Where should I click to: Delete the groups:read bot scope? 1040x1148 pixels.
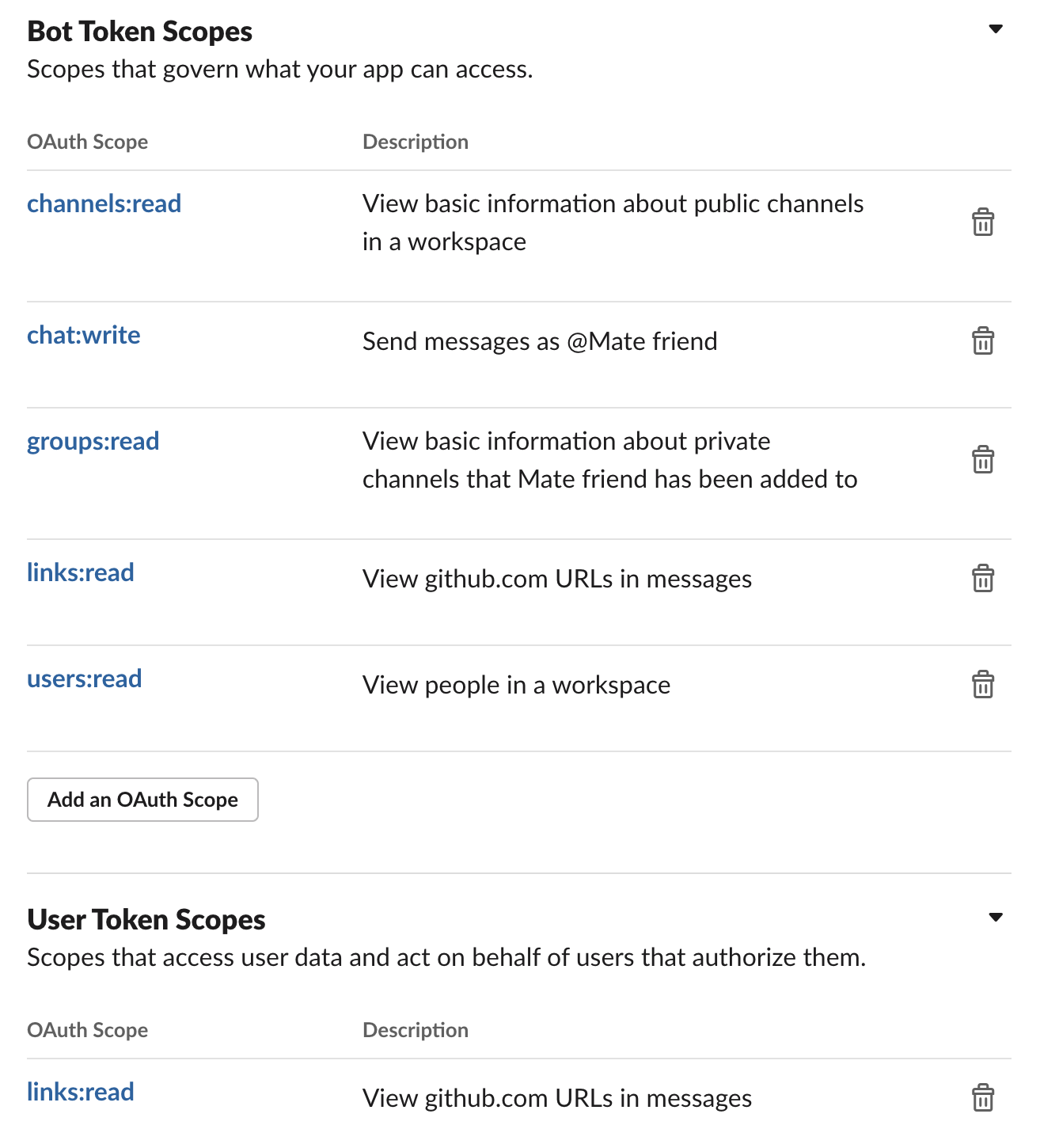point(982,460)
